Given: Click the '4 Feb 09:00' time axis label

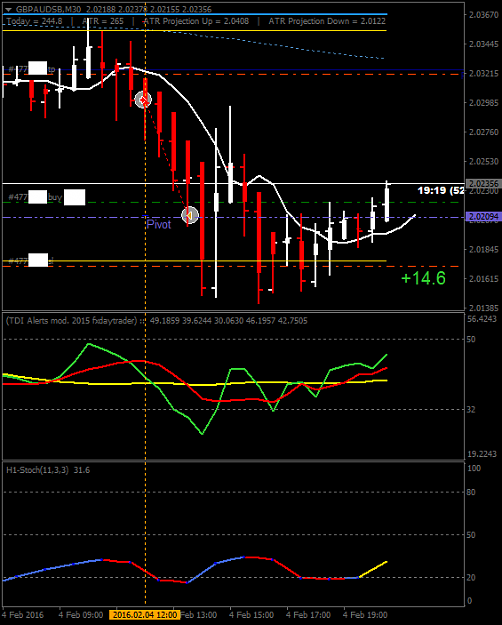Looking at the screenshot, I should point(81,615).
